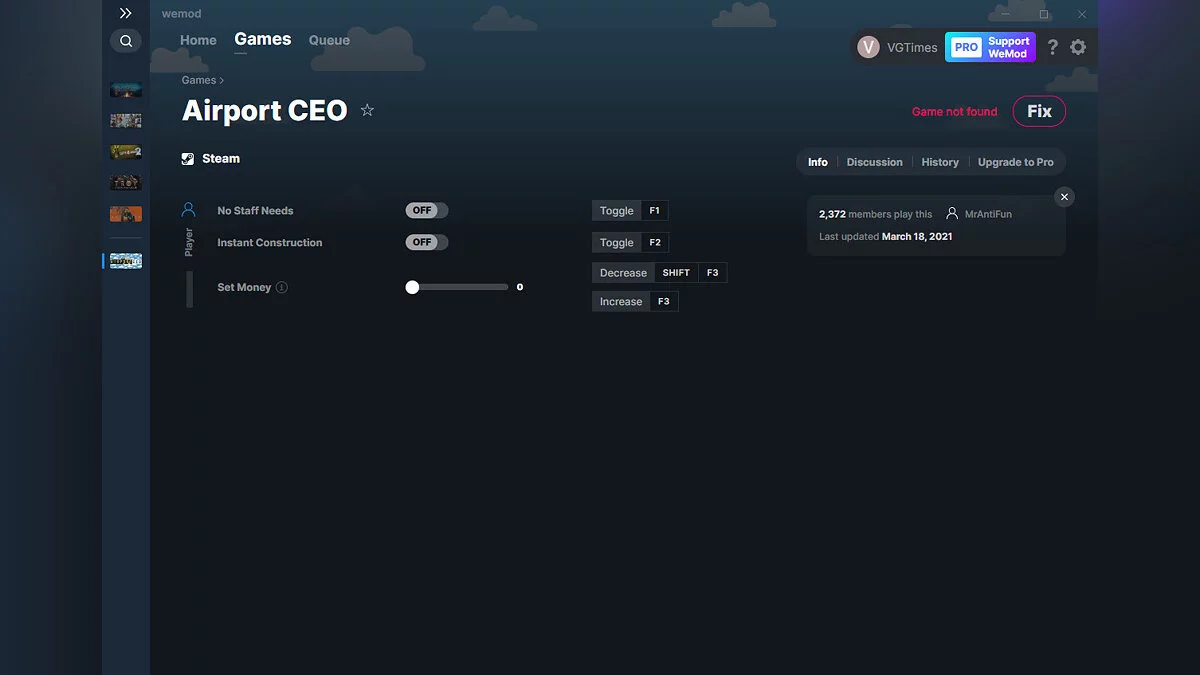Image resolution: width=1200 pixels, height=675 pixels.
Task: Select the Info tab
Action: (818, 162)
